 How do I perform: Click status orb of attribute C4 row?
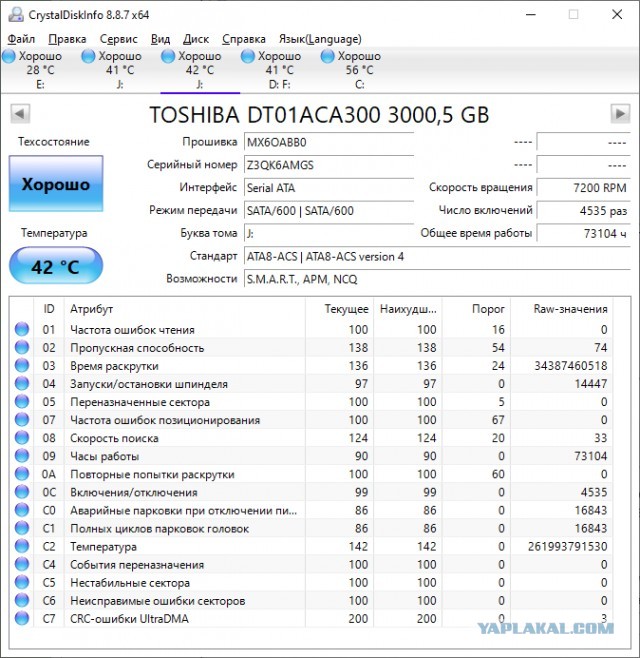point(22,564)
